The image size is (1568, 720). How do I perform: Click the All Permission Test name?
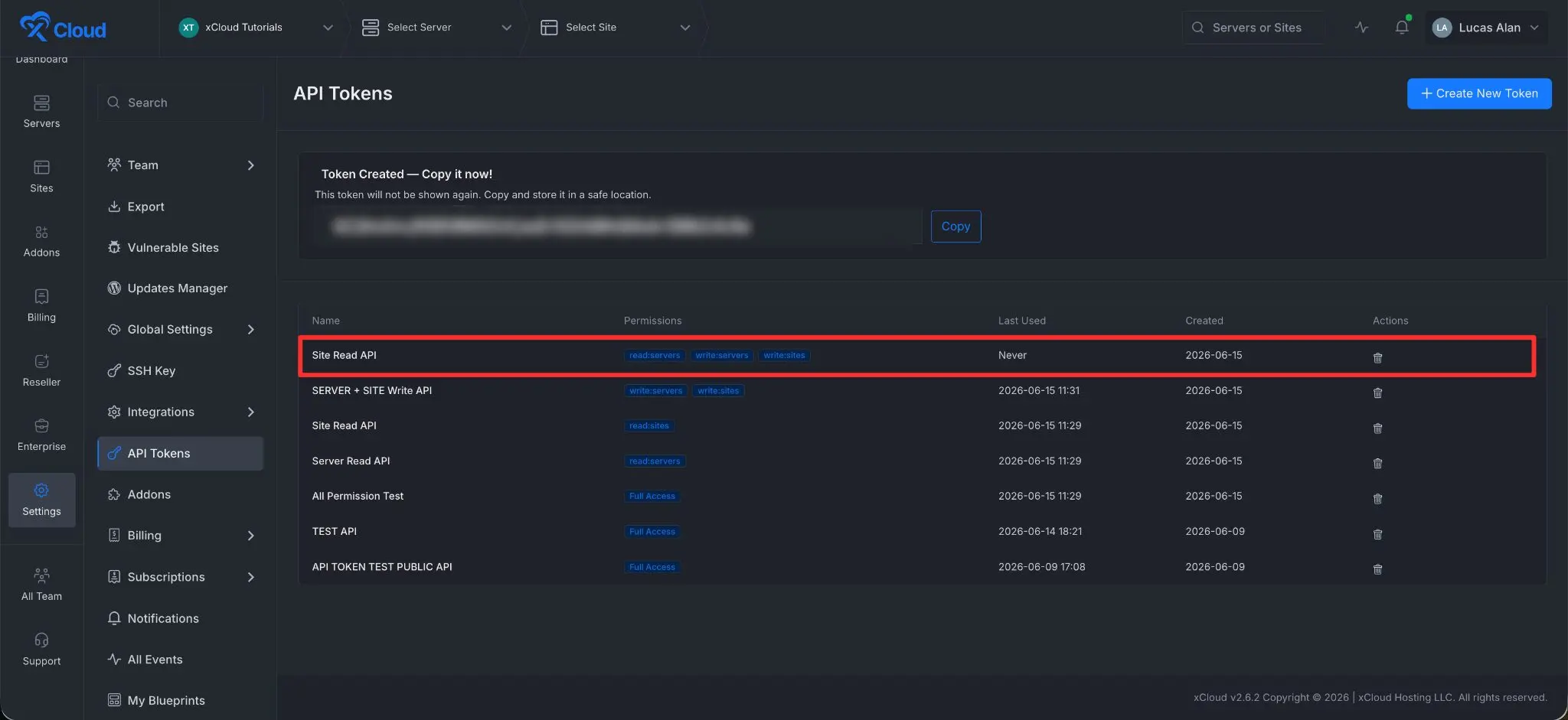point(358,497)
